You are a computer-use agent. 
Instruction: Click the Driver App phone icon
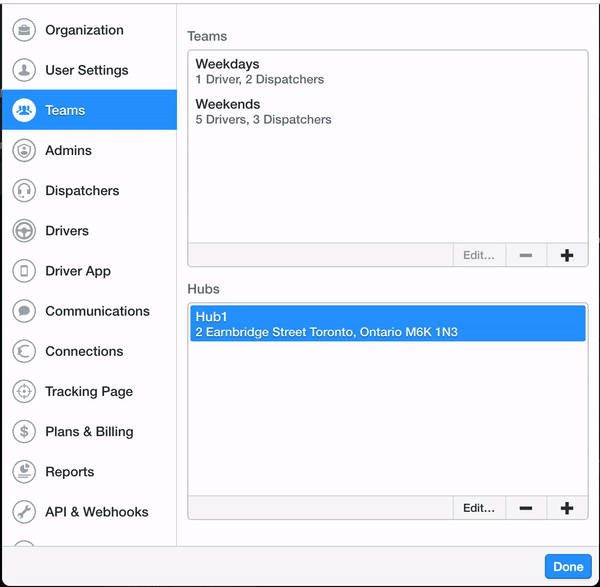(24, 271)
